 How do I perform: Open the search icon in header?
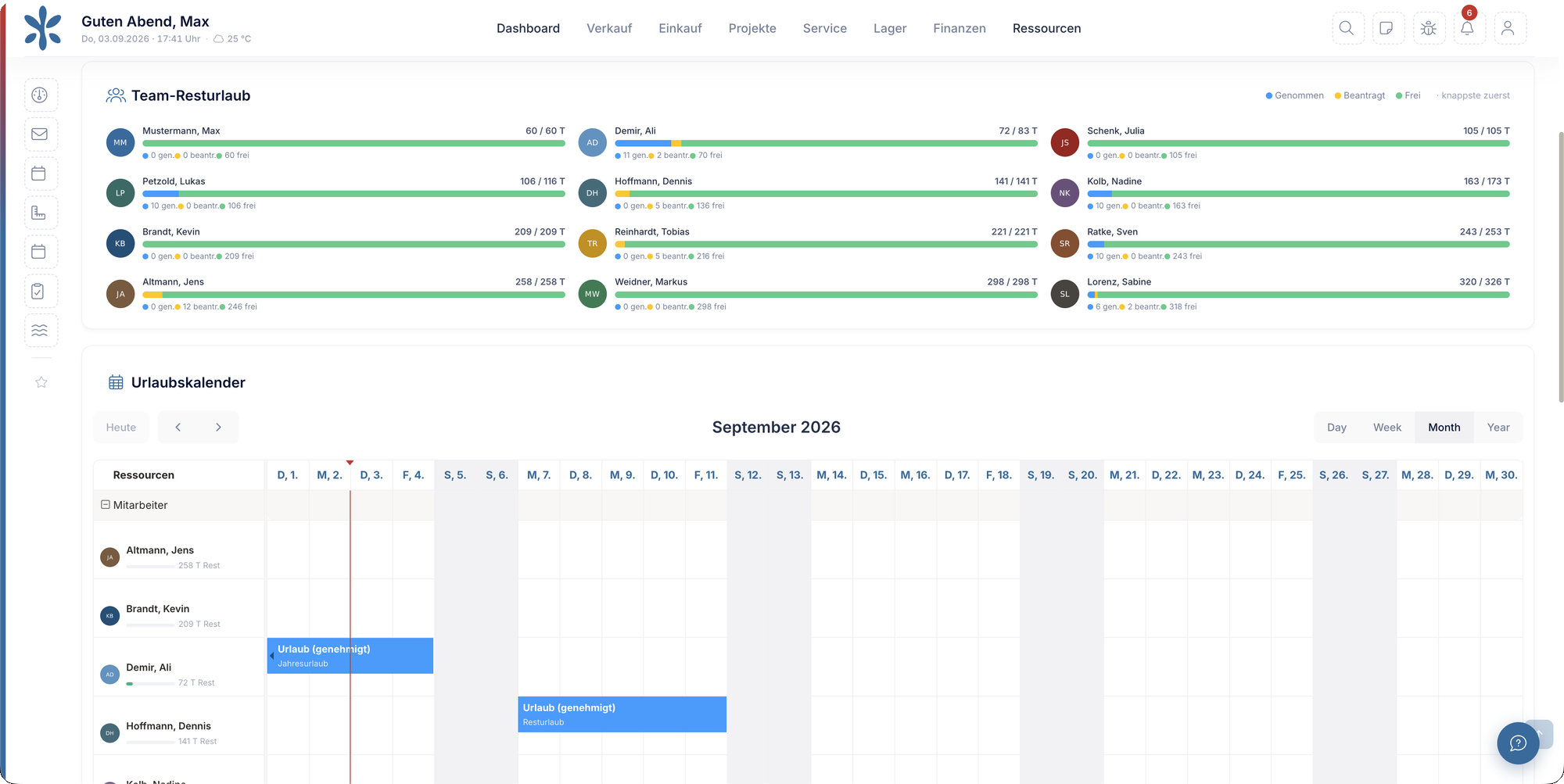[1347, 28]
